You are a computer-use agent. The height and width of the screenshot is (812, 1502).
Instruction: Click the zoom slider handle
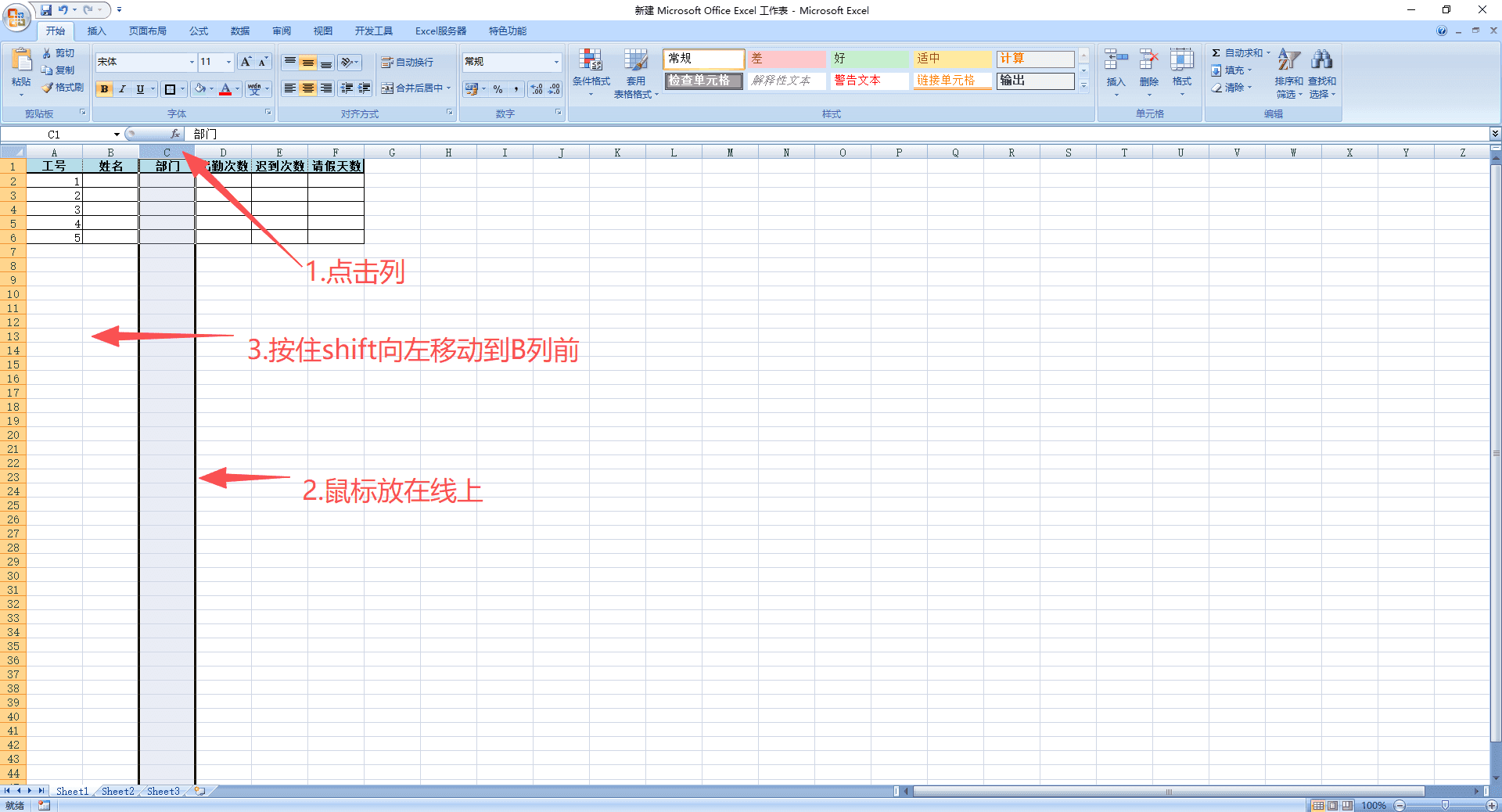(1445, 805)
